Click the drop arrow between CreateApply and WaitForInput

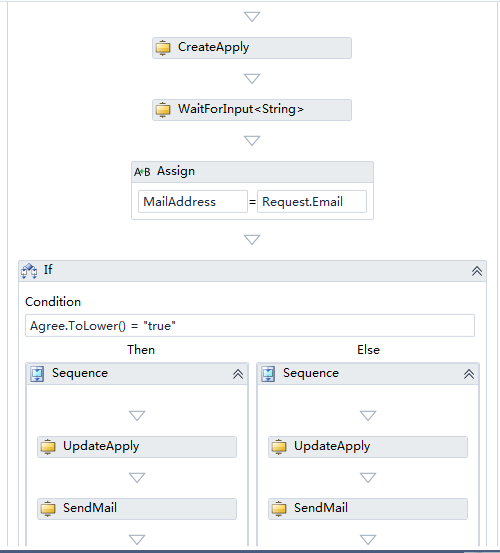(252, 79)
